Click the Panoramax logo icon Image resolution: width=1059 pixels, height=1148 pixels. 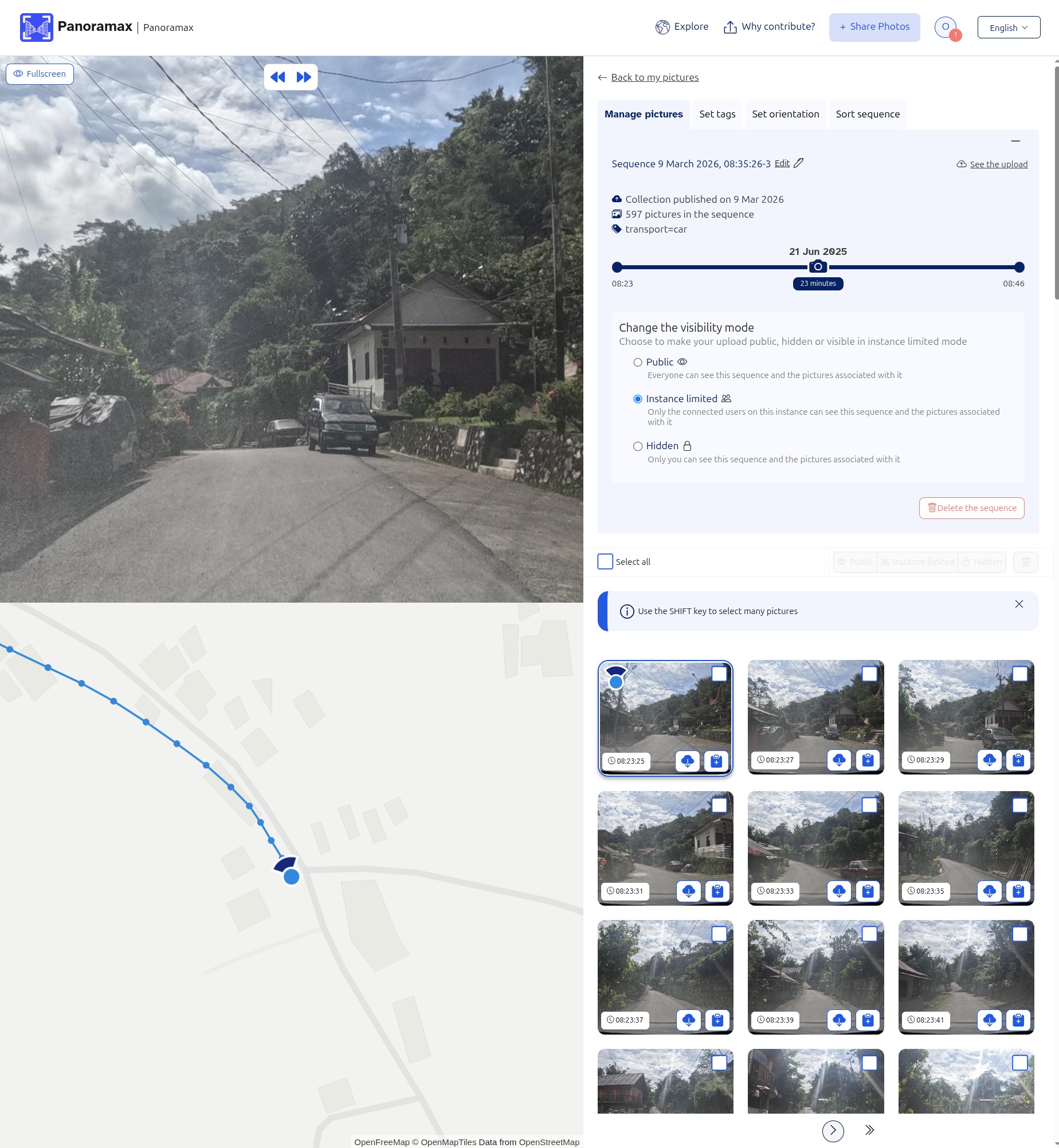37,27
